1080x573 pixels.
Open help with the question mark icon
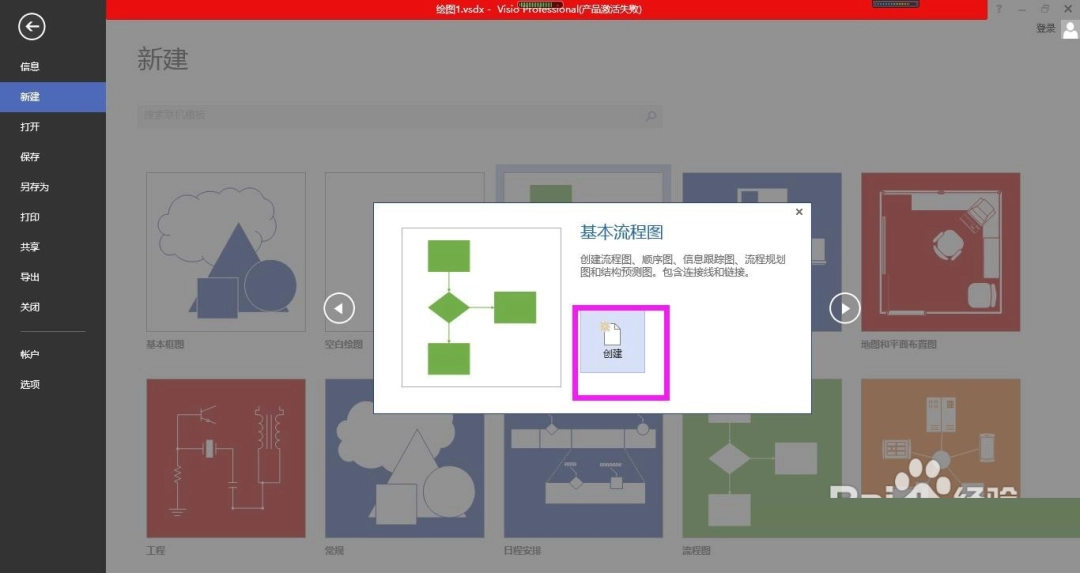(x=999, y=9)
